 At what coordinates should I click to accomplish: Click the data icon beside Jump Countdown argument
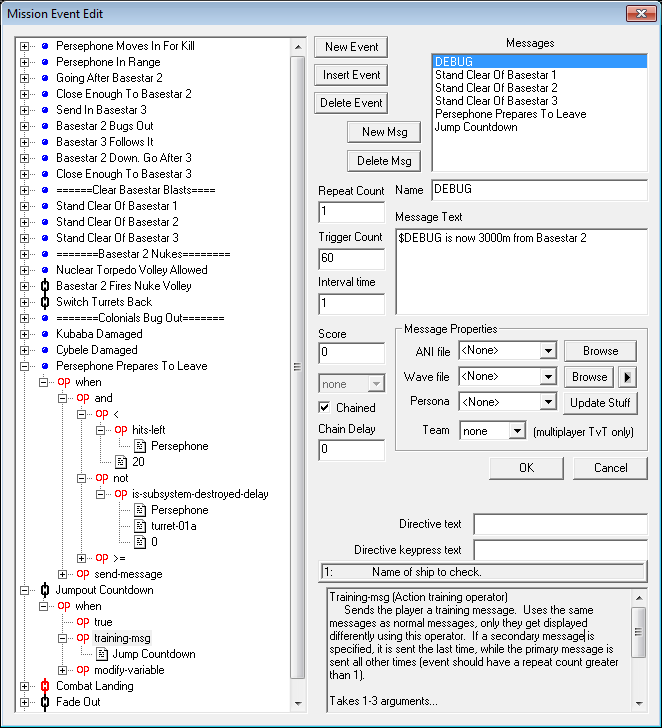(x=102, y=654)
